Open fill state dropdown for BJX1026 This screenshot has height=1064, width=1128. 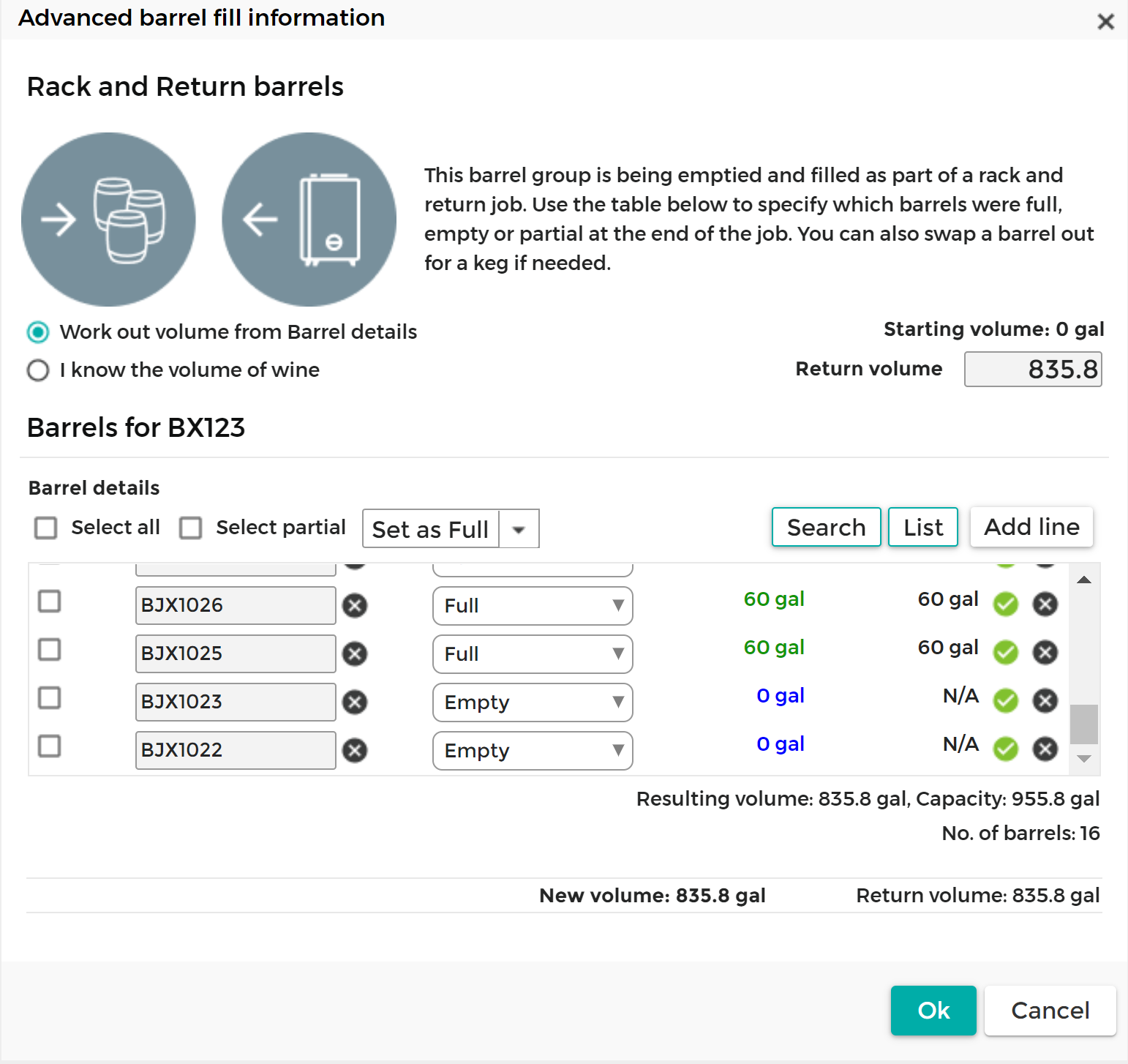tap(533, 606)
